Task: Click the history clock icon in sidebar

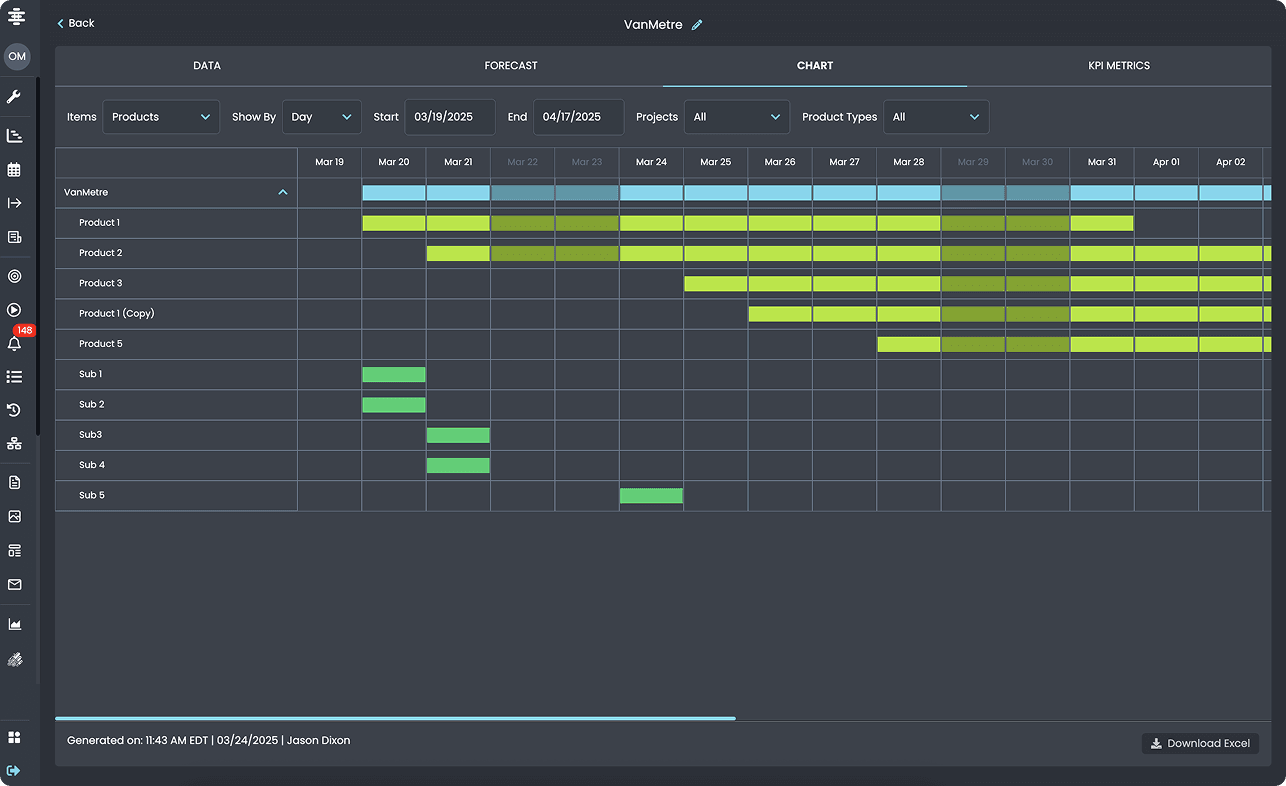Action: coord(14,410)
